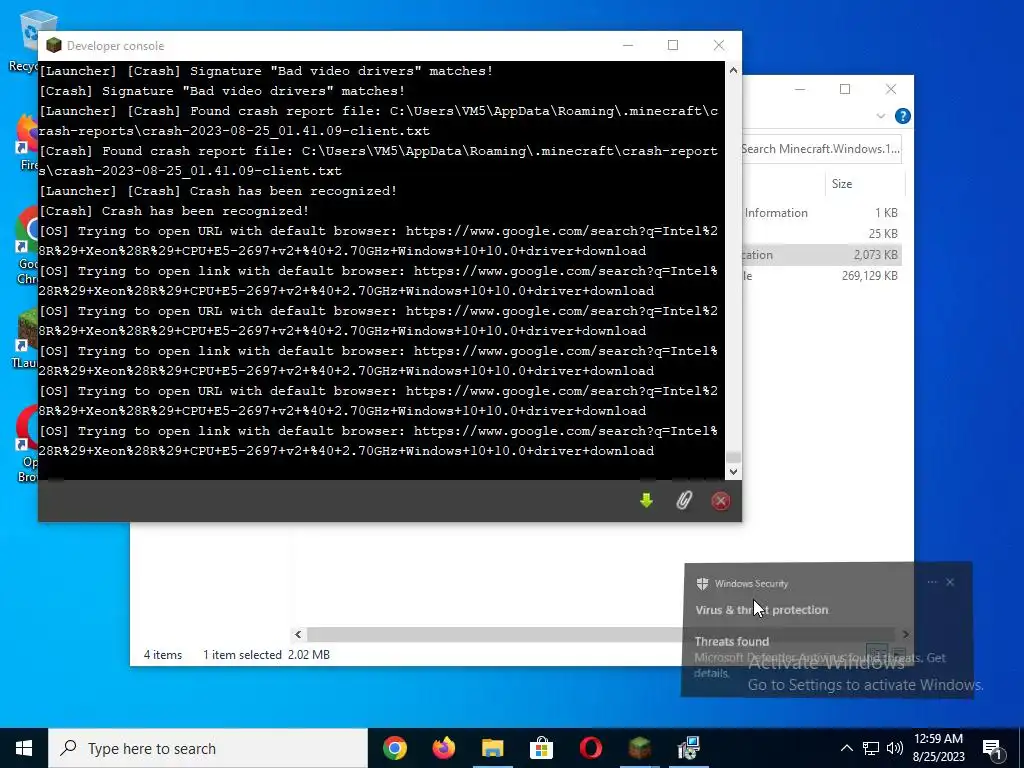Open Microsoft Store from the taskbar
This screenshot has width=1024, height=768.
point(541,748)
